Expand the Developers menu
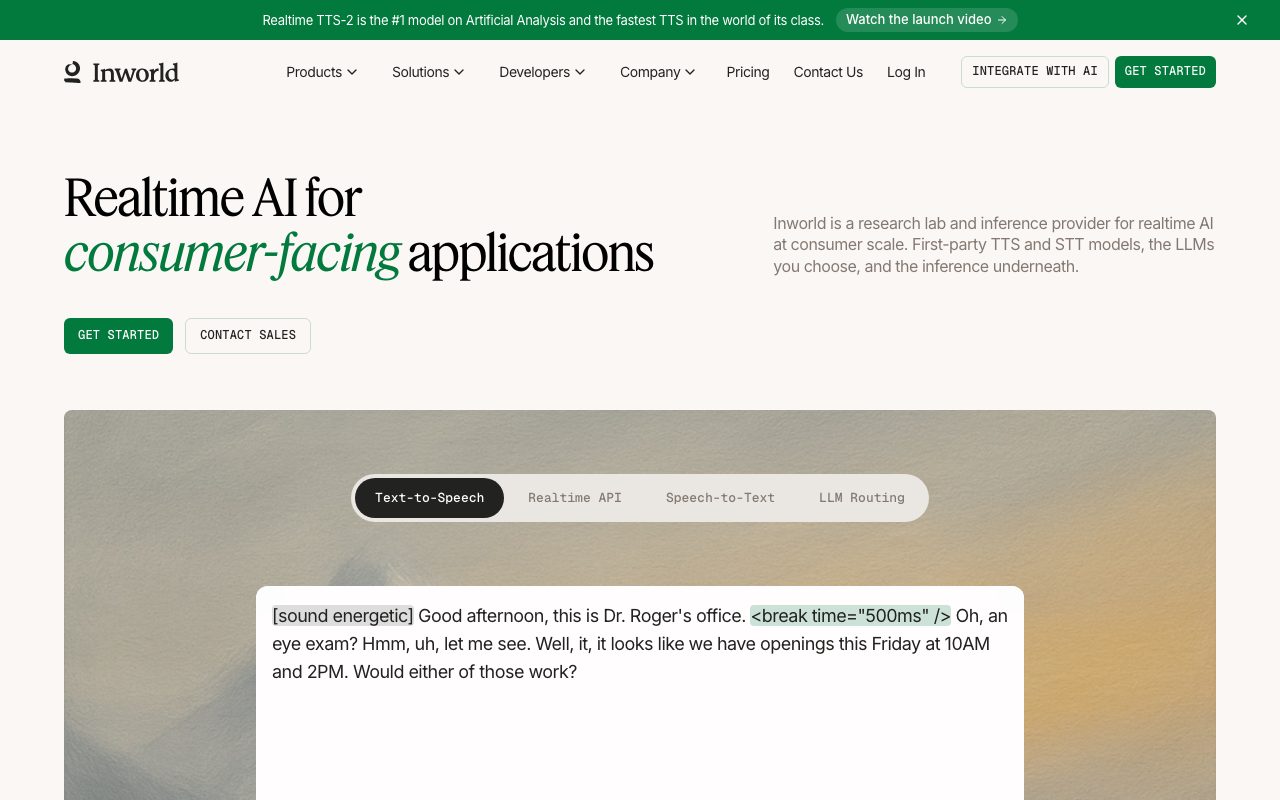Screen dimensions: 1280x800 pyautogui.click(x=542, y=72)
